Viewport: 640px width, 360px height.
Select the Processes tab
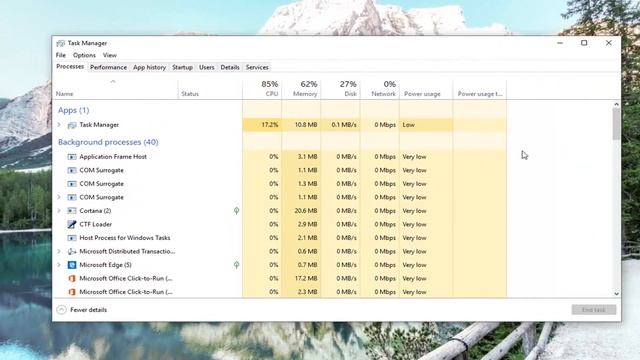click(x=70, y=67)
